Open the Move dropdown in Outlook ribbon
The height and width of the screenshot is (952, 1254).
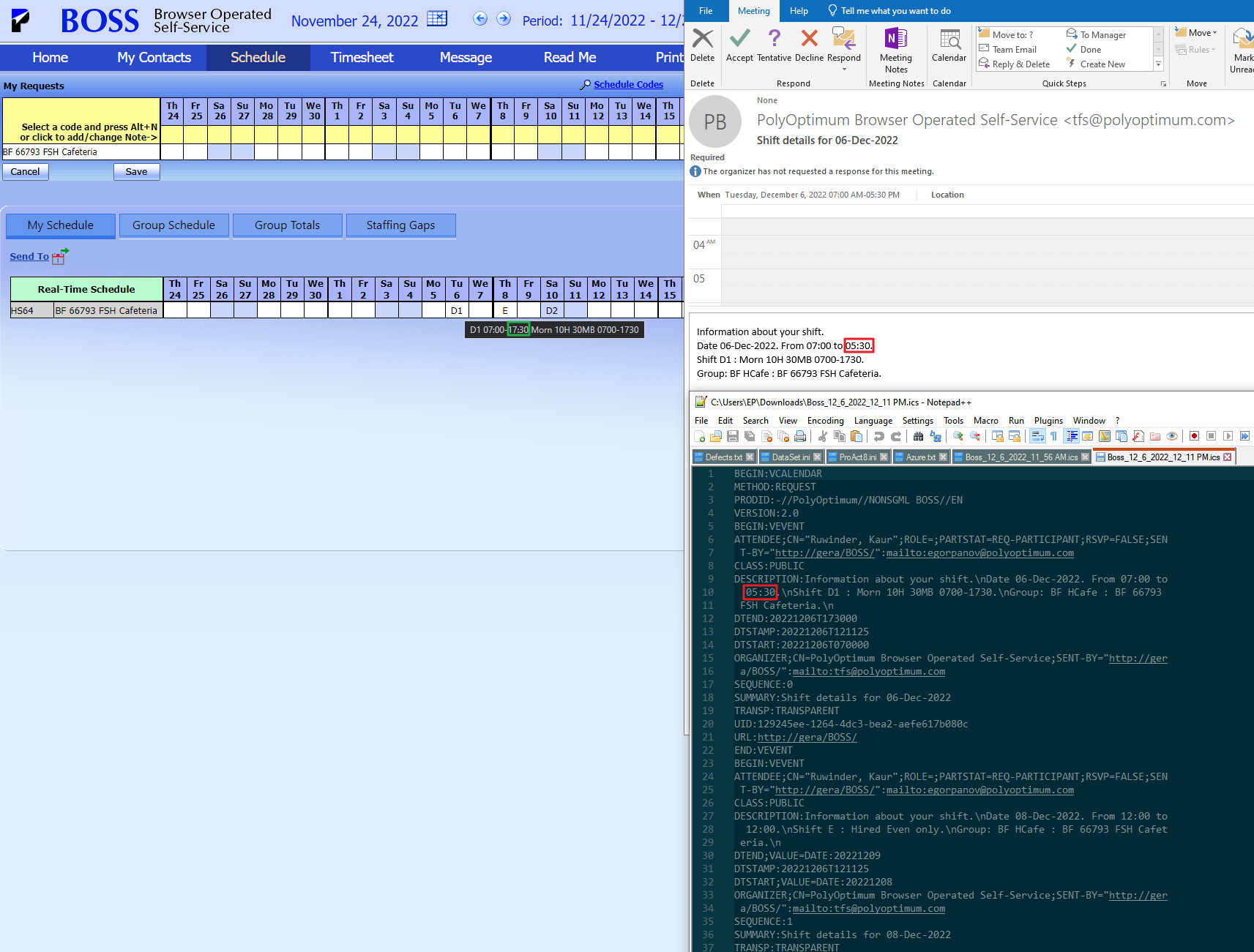1196,33
